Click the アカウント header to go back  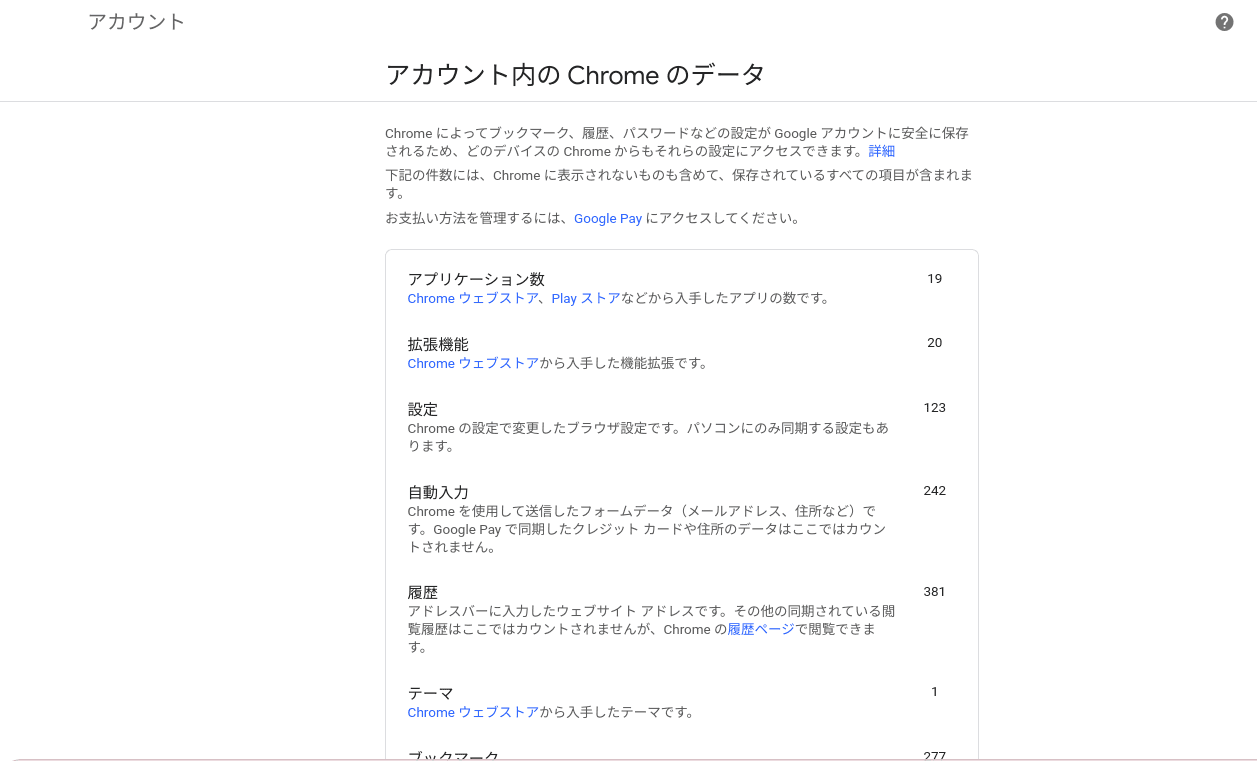[x=136, y=20]
